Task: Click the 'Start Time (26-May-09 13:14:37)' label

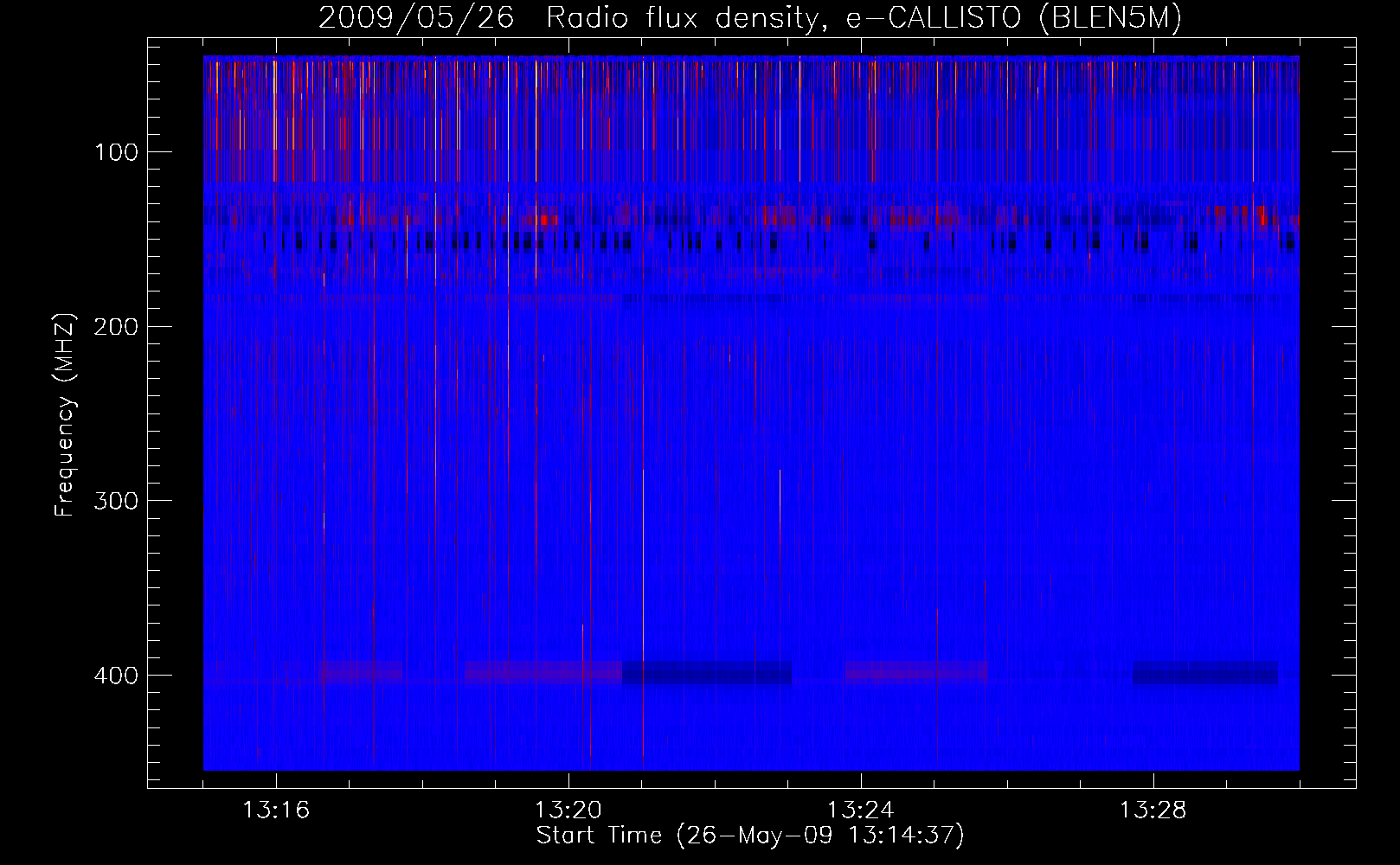Action: (x=750, y=836)
